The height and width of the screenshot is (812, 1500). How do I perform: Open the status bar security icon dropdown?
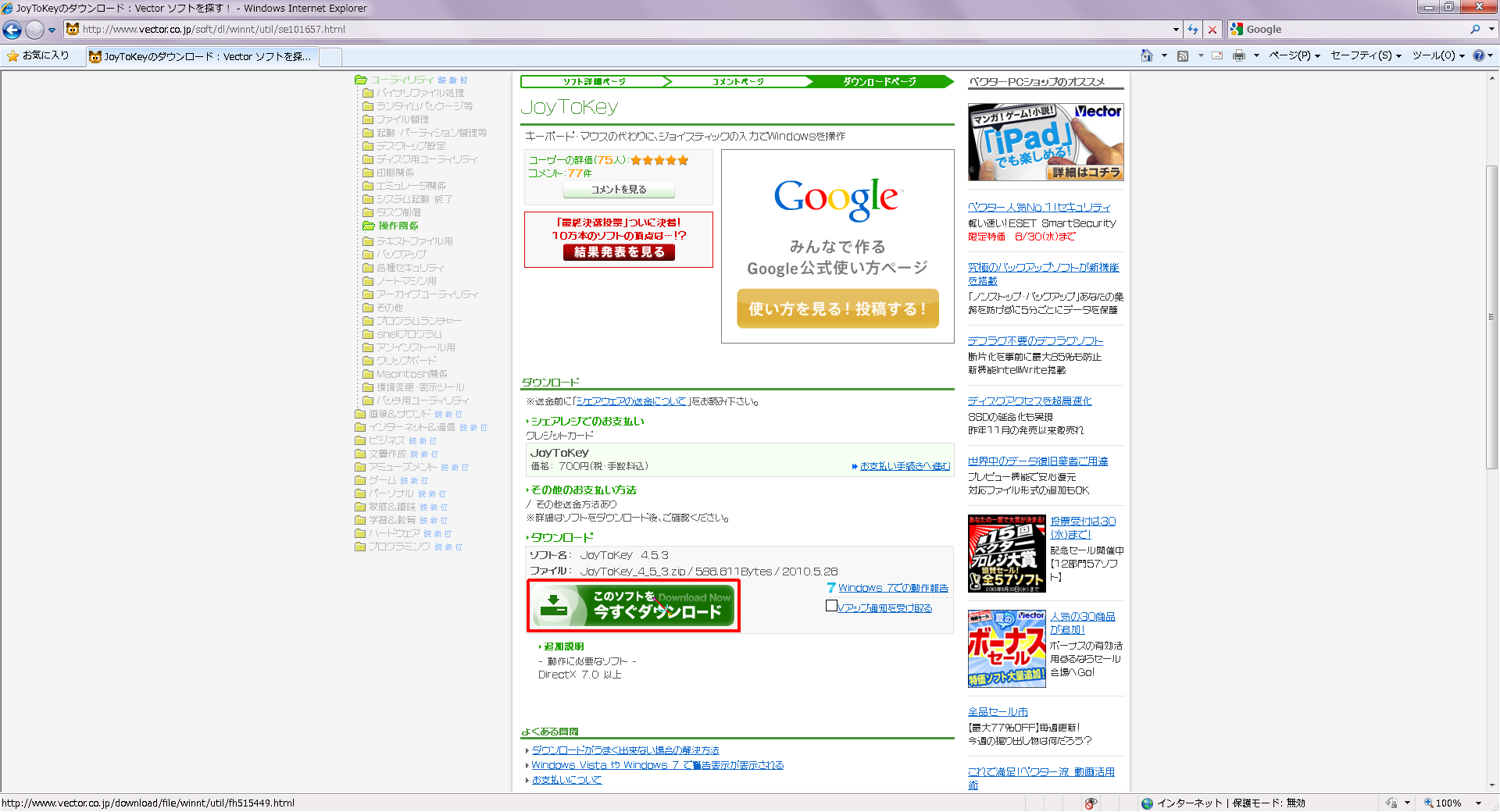click(1407, 803)
